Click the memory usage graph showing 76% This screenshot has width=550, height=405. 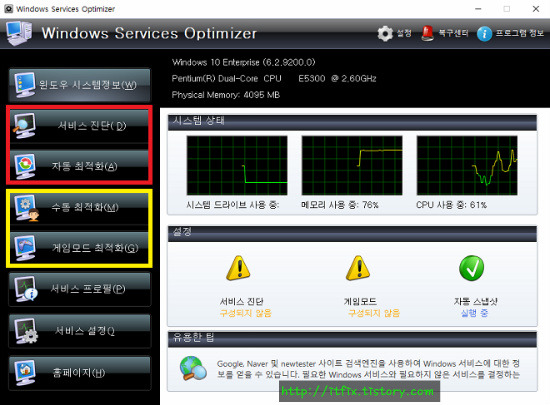coord(352,166)
